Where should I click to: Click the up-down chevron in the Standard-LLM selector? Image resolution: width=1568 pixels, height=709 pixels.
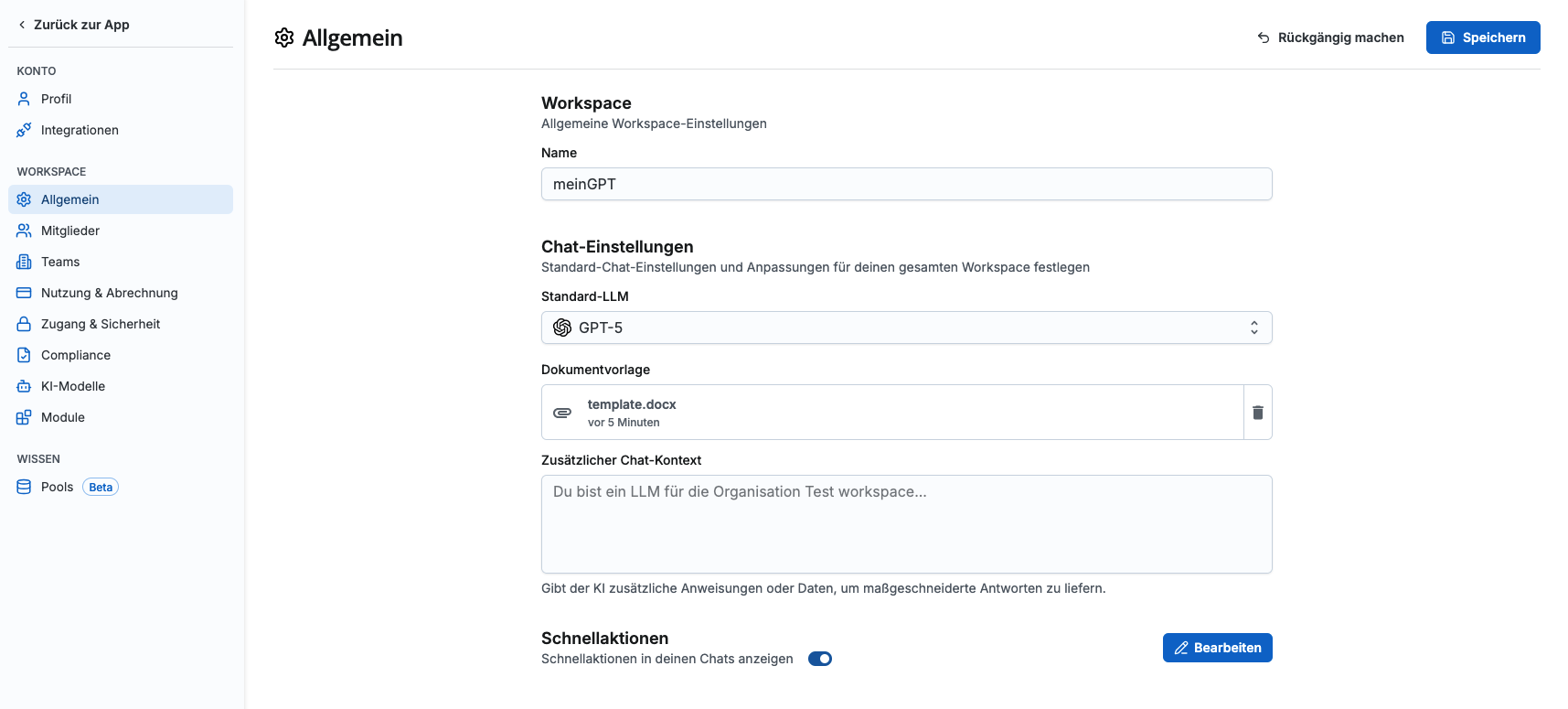click(x=1253, y=328)
